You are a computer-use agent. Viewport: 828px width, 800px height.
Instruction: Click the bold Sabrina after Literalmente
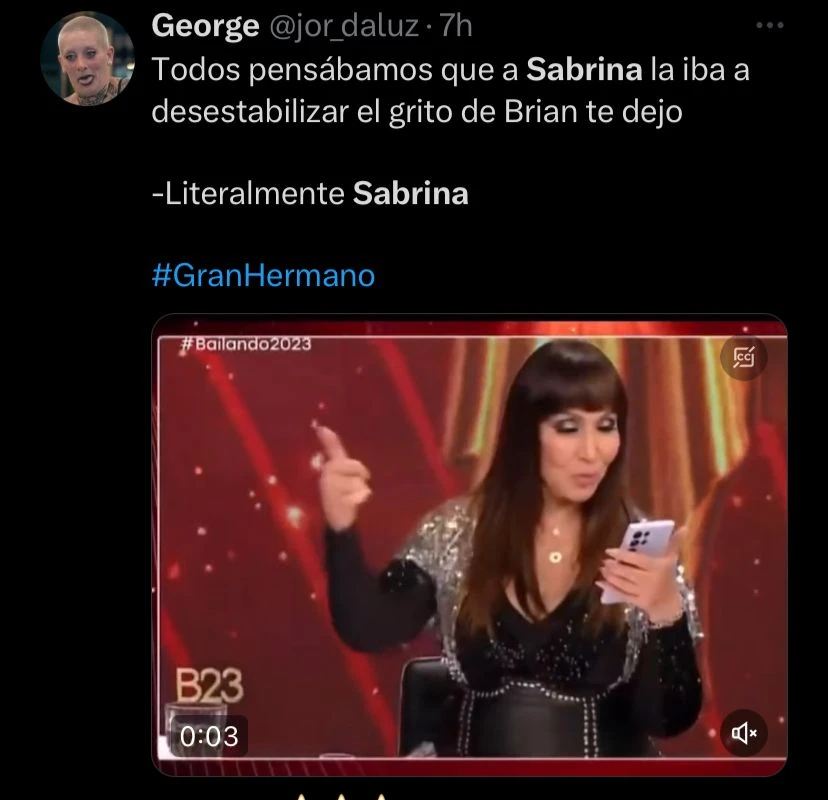410,193
